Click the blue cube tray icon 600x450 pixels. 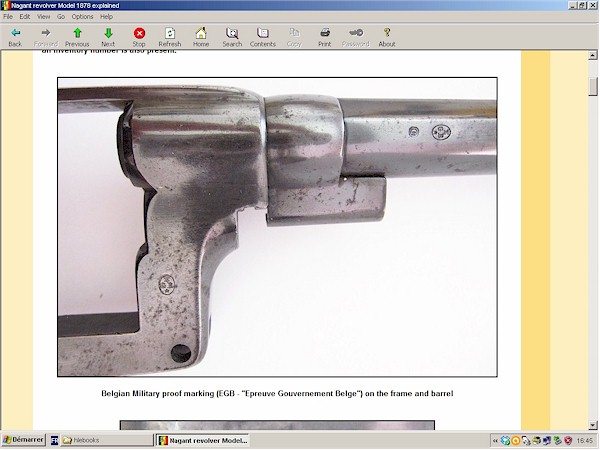[x=505, y=441]
